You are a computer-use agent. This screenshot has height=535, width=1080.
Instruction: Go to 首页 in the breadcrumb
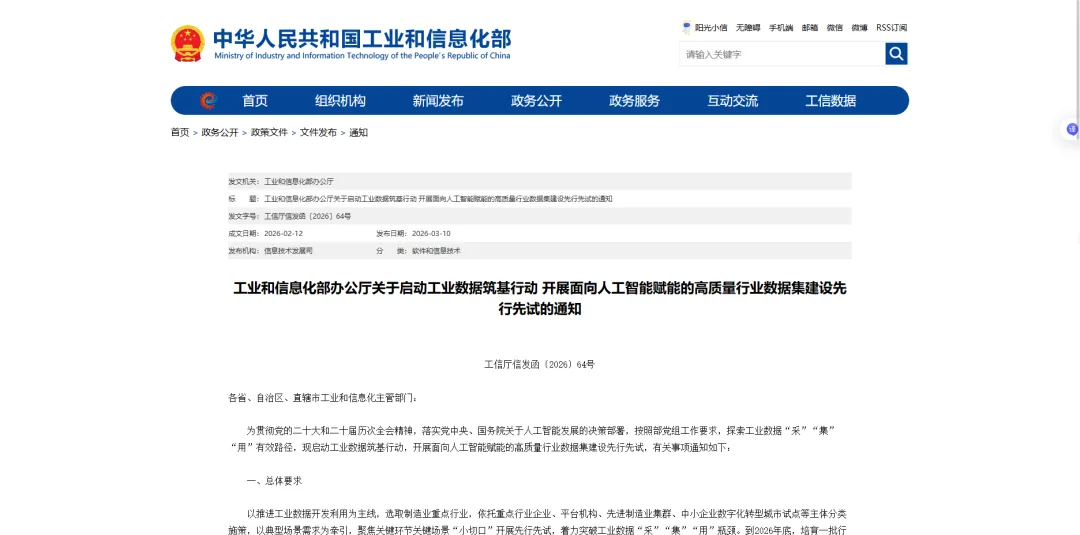pyautogui.click(x=180, y=132)
